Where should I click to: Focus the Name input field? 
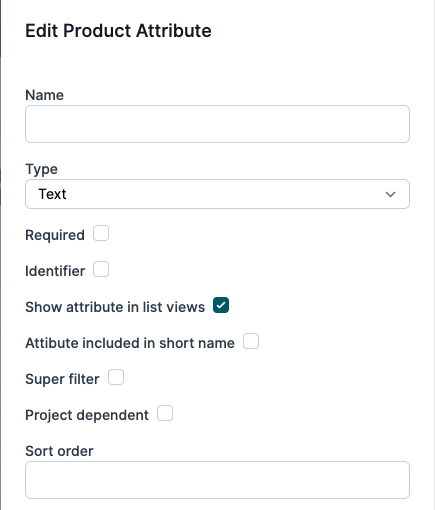[217, 124]
